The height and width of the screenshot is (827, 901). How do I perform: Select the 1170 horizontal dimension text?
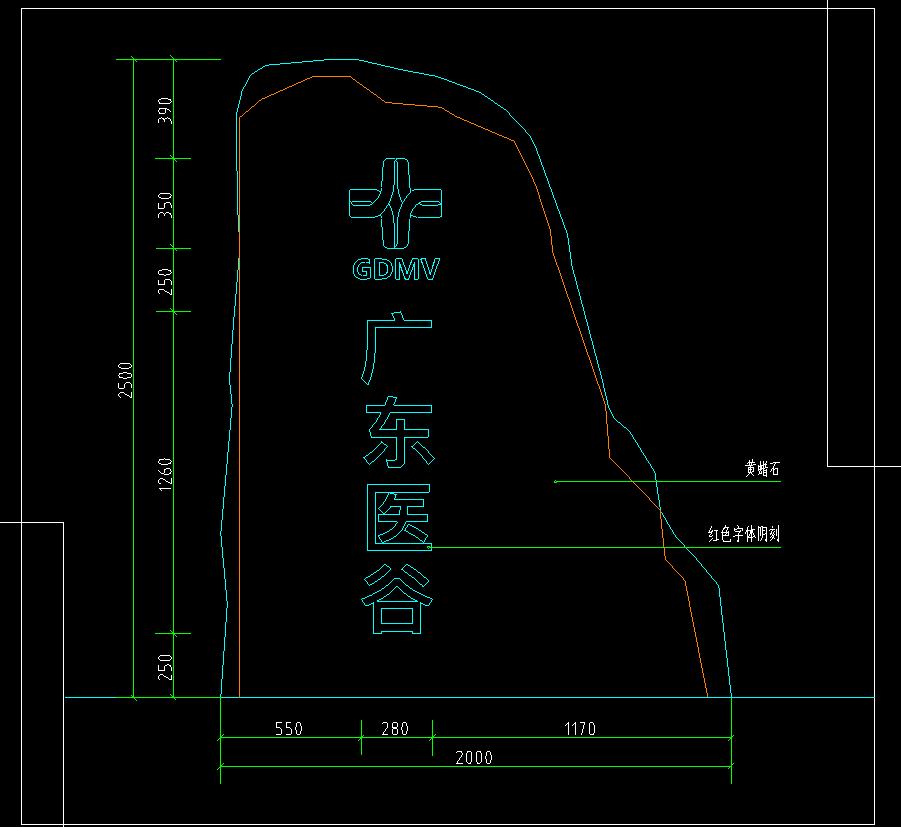click(580, 729)
